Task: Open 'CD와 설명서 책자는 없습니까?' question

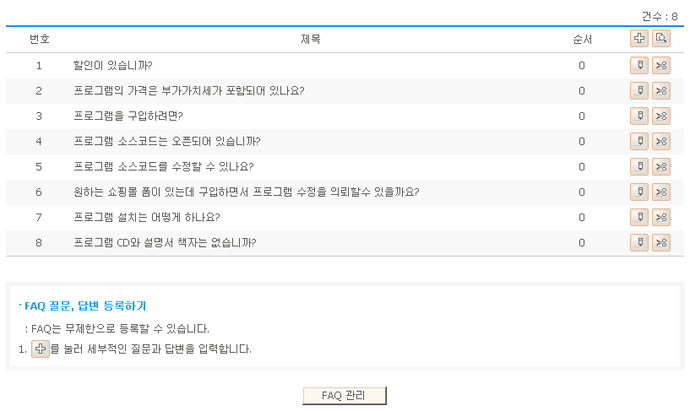Action: [x=165, y=242]
